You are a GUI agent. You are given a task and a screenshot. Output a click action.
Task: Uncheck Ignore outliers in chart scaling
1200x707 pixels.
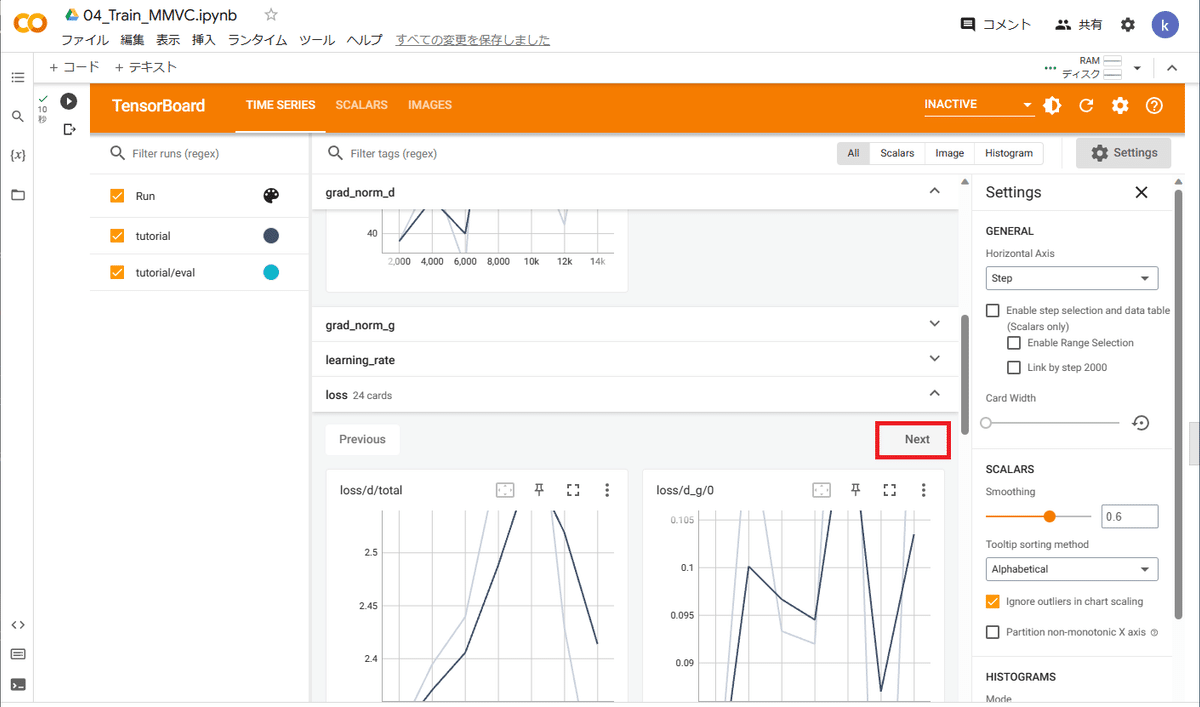(x=992, y=602)
